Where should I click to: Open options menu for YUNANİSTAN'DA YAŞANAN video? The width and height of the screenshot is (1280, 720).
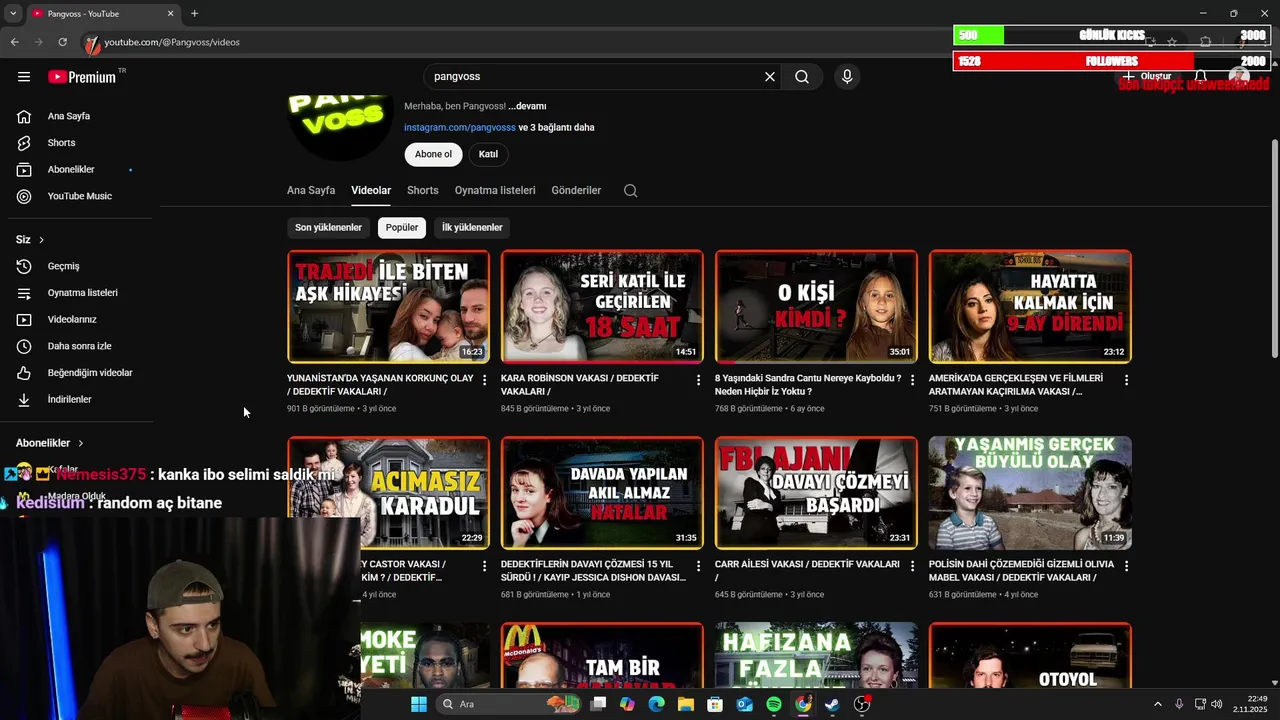485,380
